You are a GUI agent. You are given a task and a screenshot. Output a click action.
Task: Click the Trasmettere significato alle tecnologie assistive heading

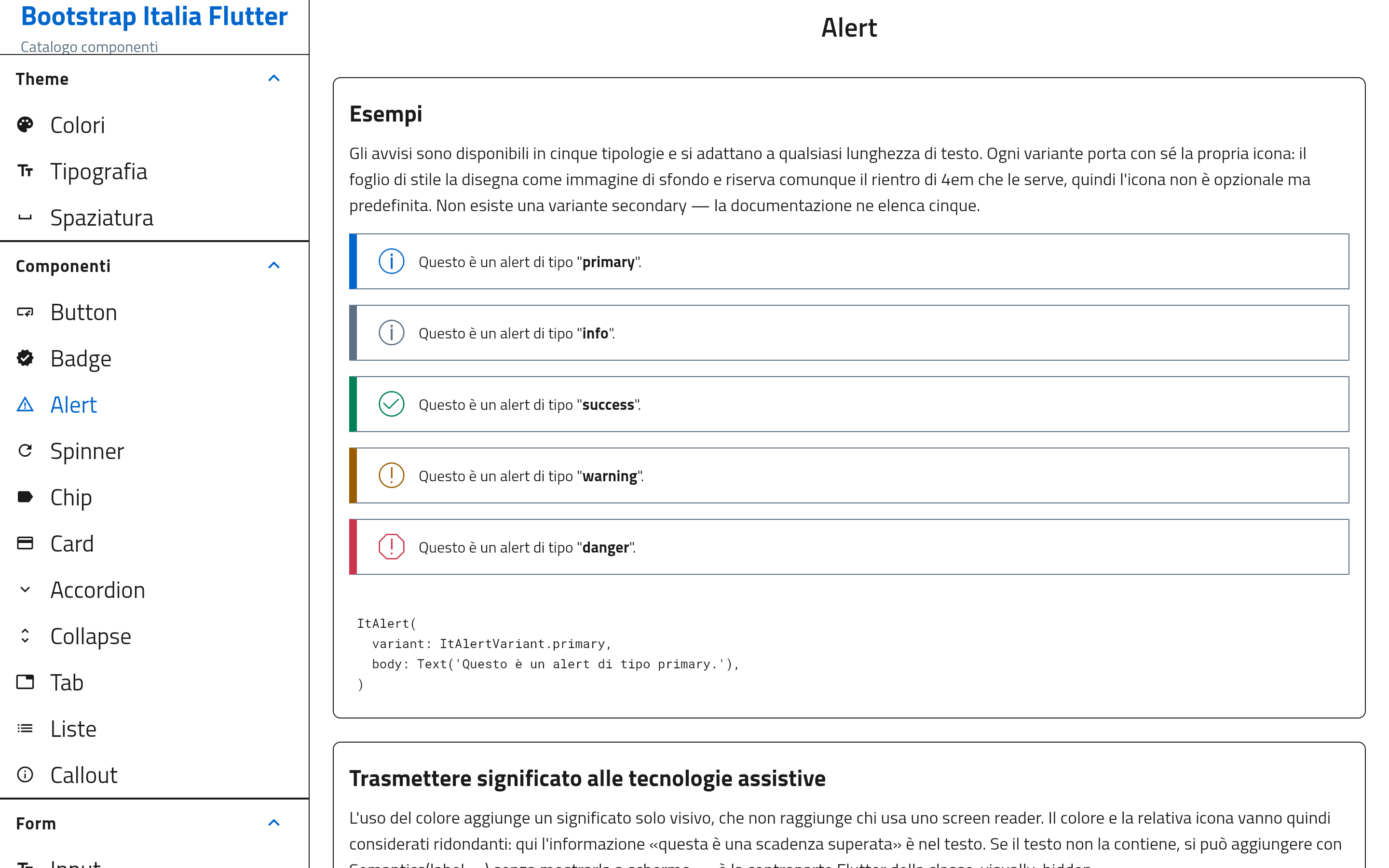coord(587,778)
